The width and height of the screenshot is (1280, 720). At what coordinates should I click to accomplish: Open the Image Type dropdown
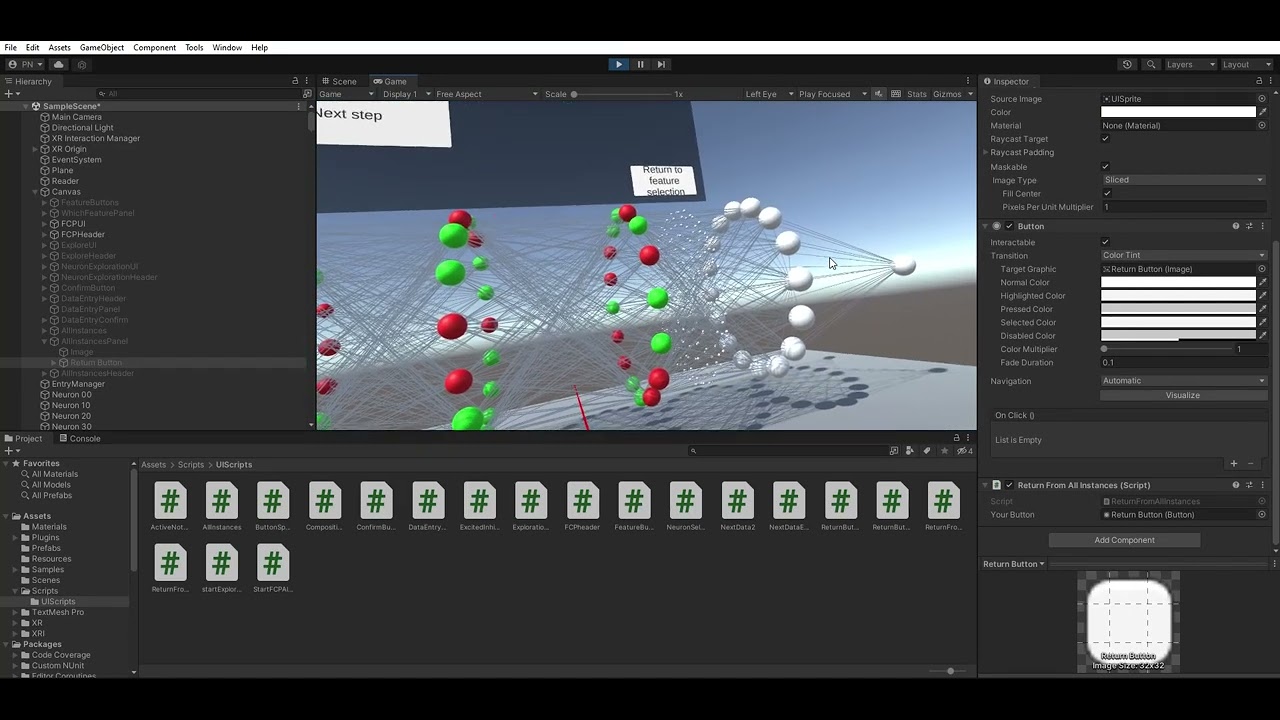point(1183,180)
